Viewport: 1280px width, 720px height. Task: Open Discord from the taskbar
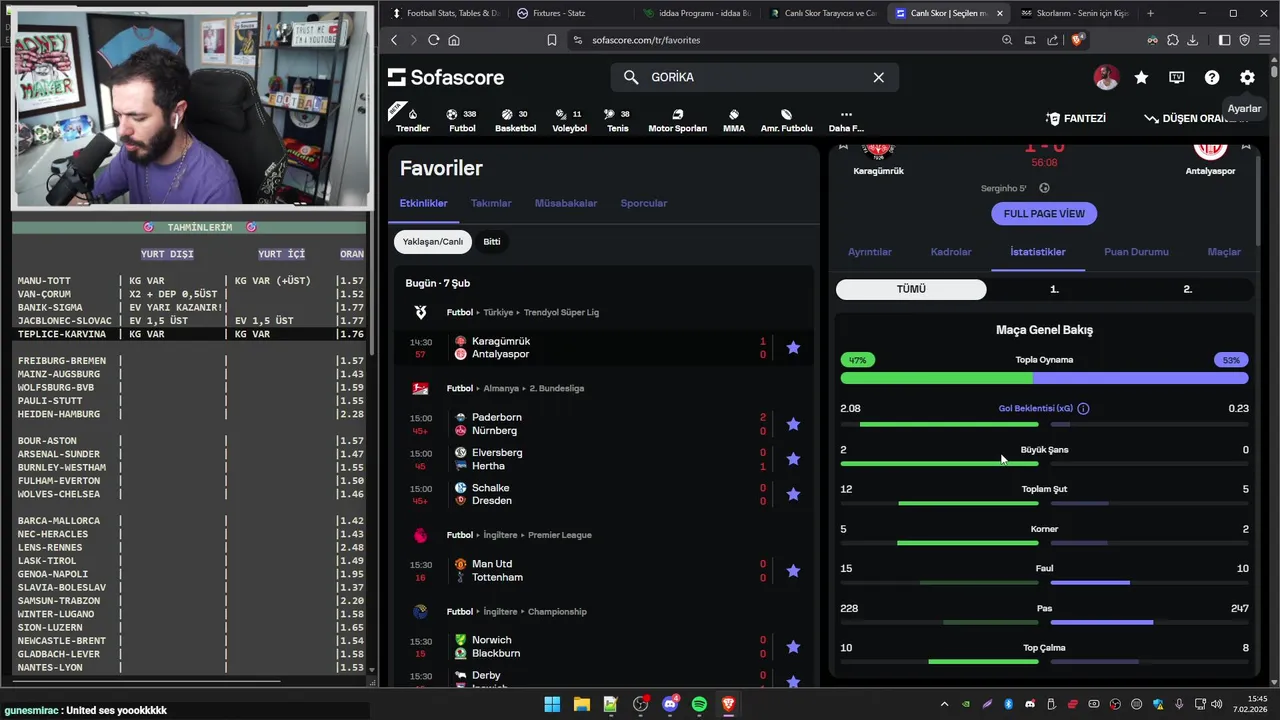coord(670,704)
